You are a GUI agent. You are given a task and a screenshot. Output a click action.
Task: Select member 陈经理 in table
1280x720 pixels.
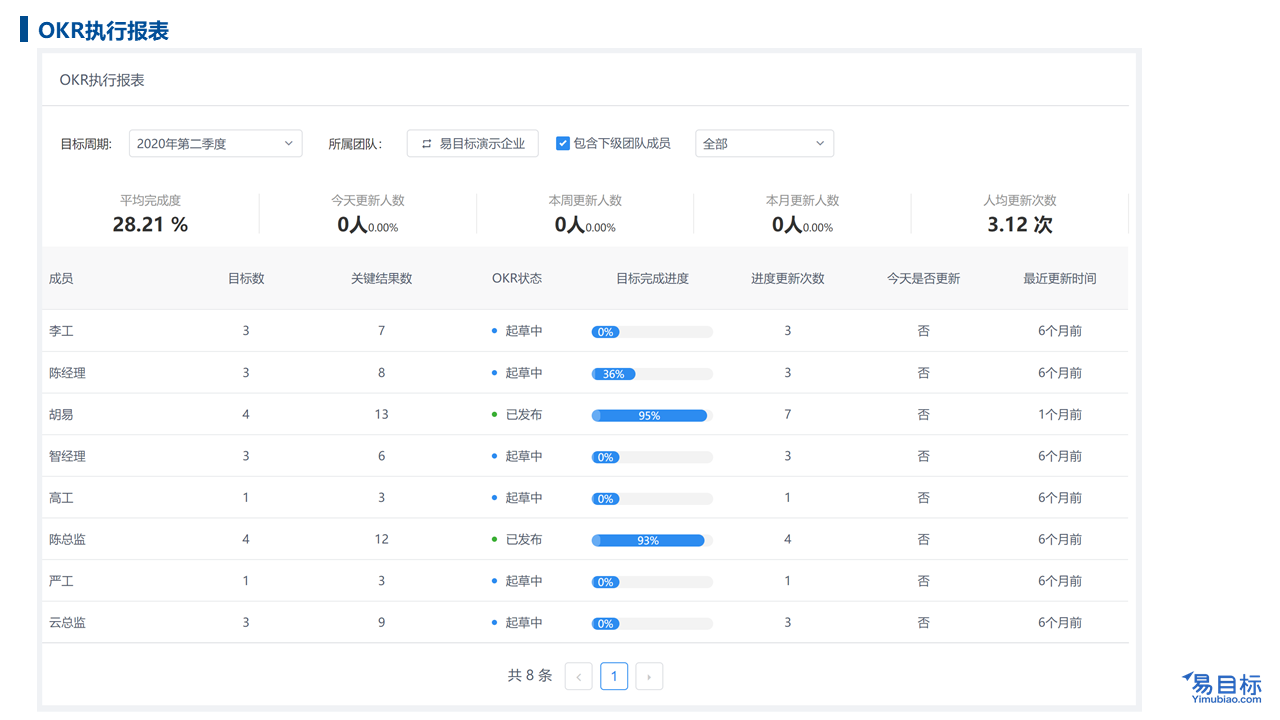pyautogui.click(x=67, y=373)
